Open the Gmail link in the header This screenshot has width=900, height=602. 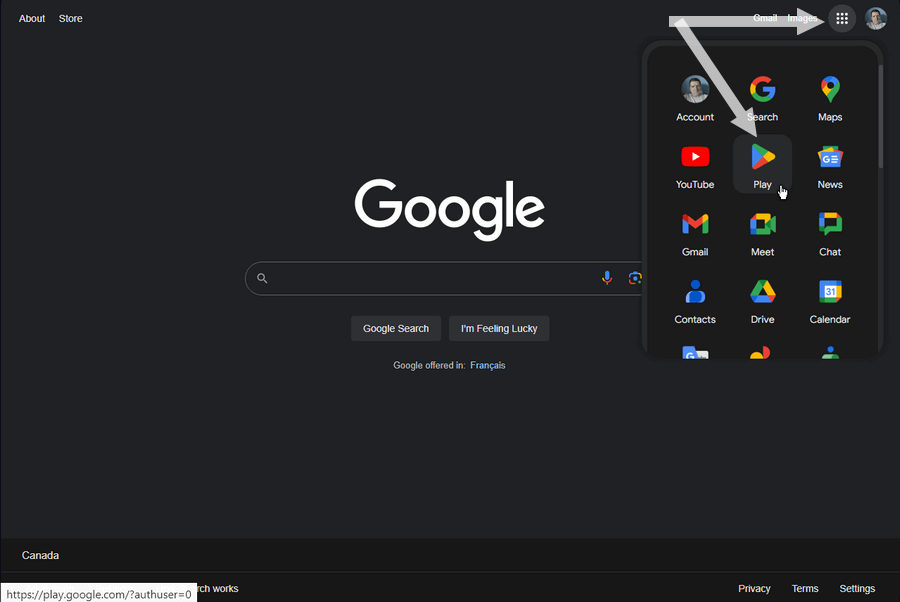[x=765, y=18]
